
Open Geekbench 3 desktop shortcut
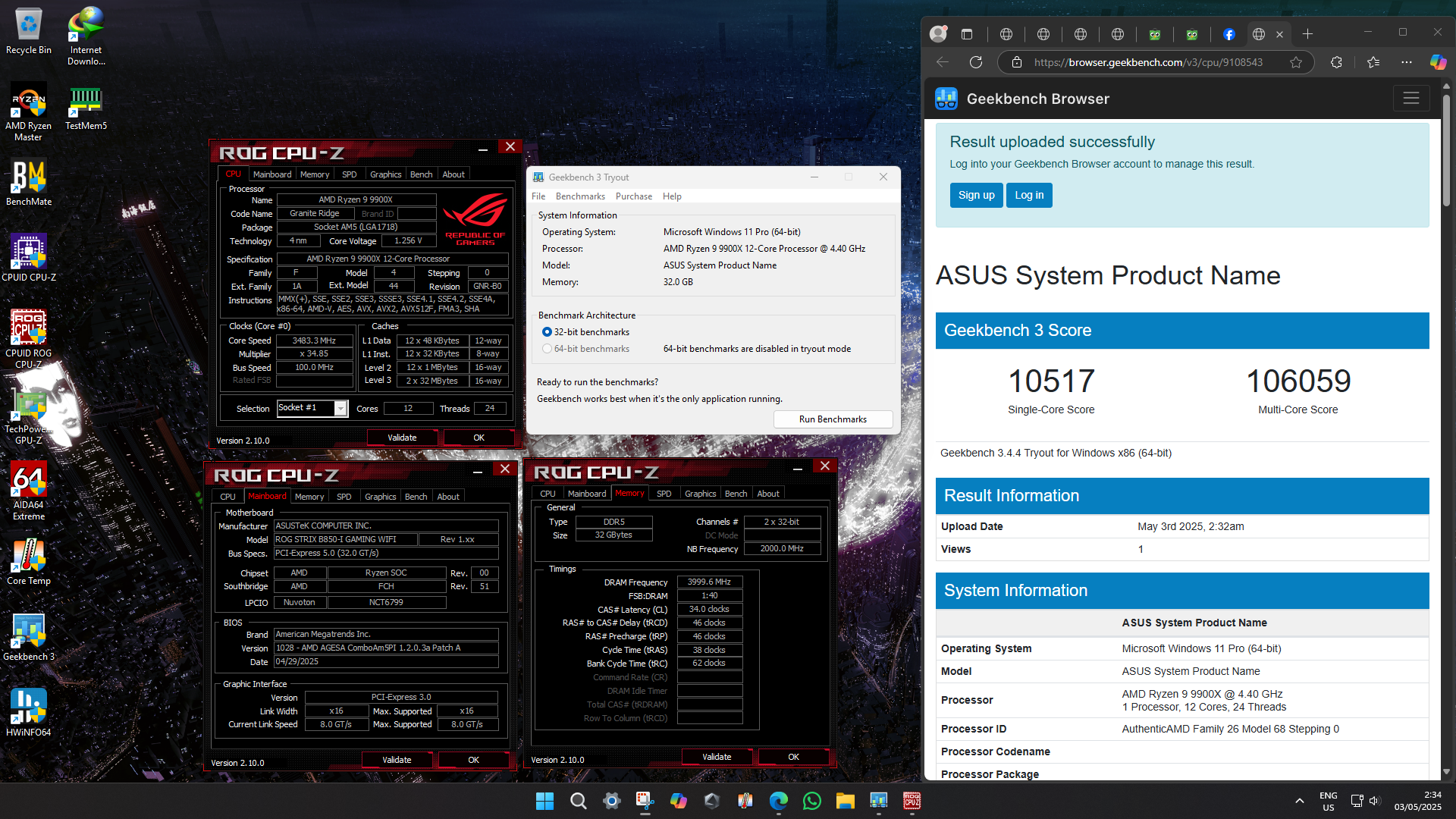[29, 637]
